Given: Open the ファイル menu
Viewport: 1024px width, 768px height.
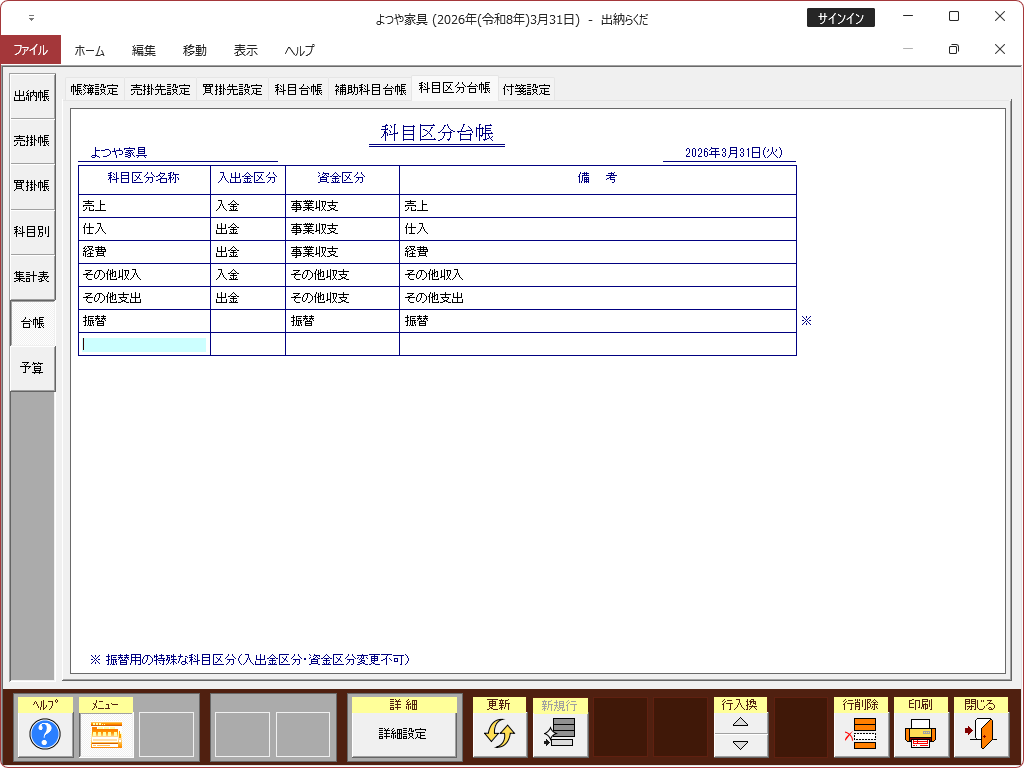Looking at the screenshot, I should pyautogui.click(x=30, y=50).
